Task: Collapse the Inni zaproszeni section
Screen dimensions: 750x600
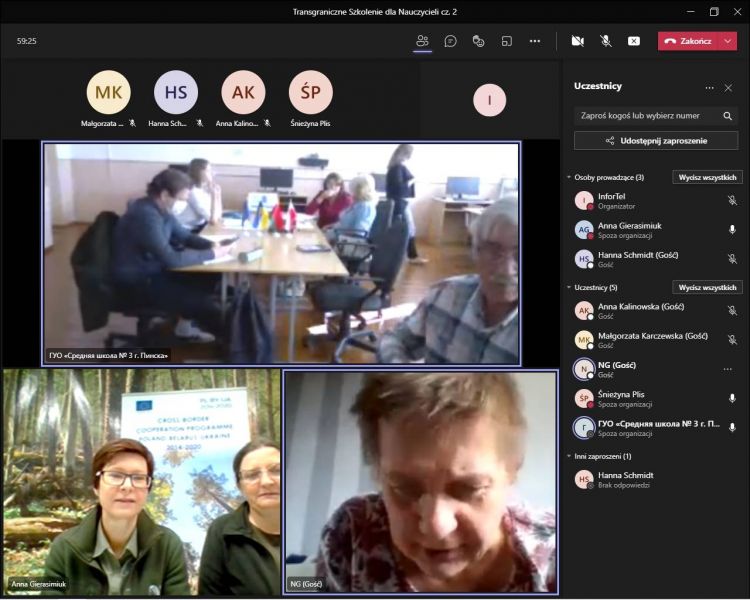Action: 569,456
